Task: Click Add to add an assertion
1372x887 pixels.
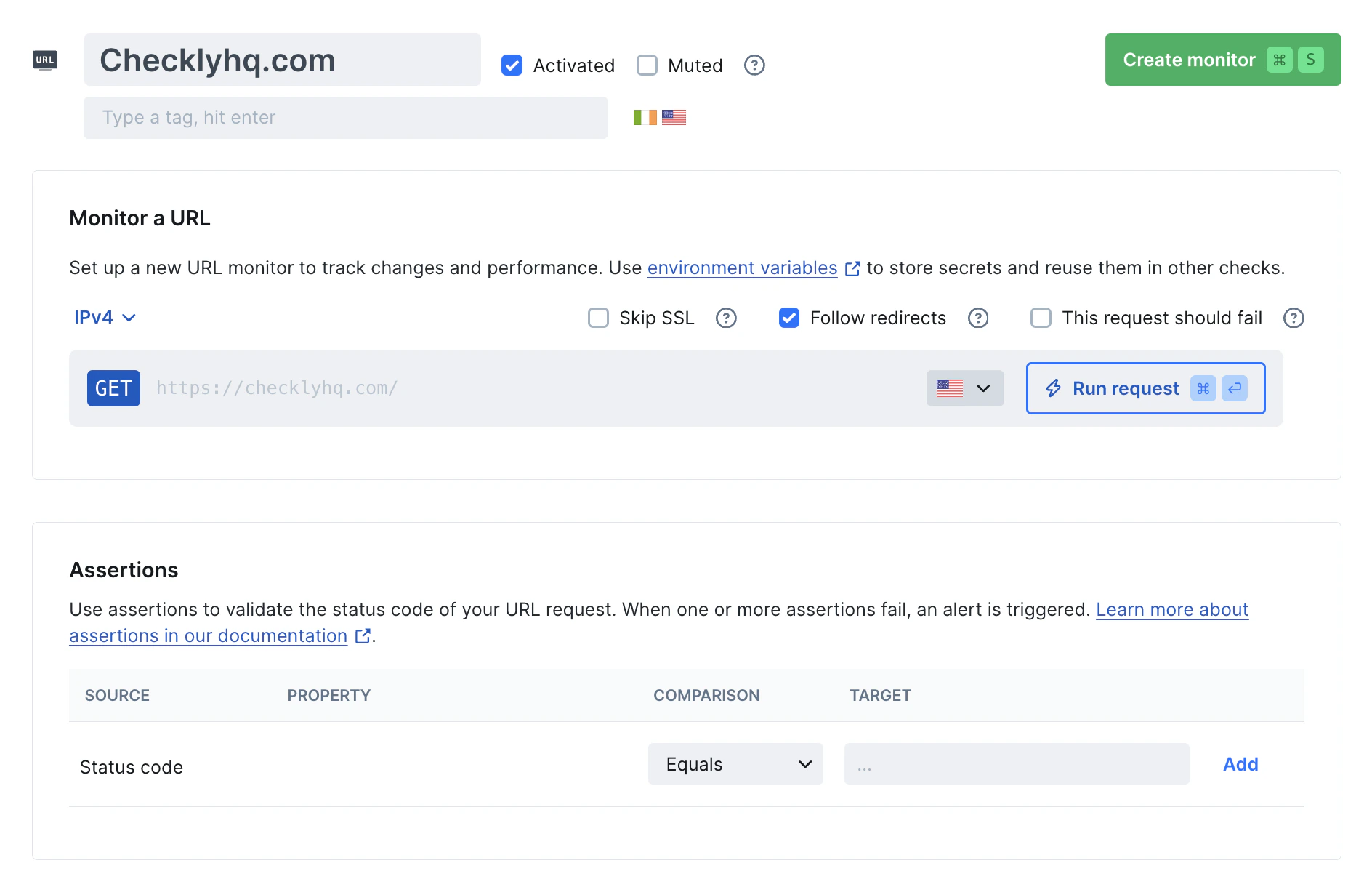Action: (x=1240, y=764)
